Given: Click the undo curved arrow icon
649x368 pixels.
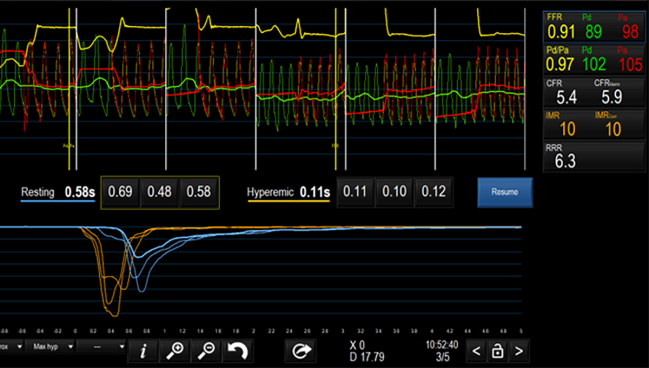Looking at the screenshot, I should pos(238,351).
